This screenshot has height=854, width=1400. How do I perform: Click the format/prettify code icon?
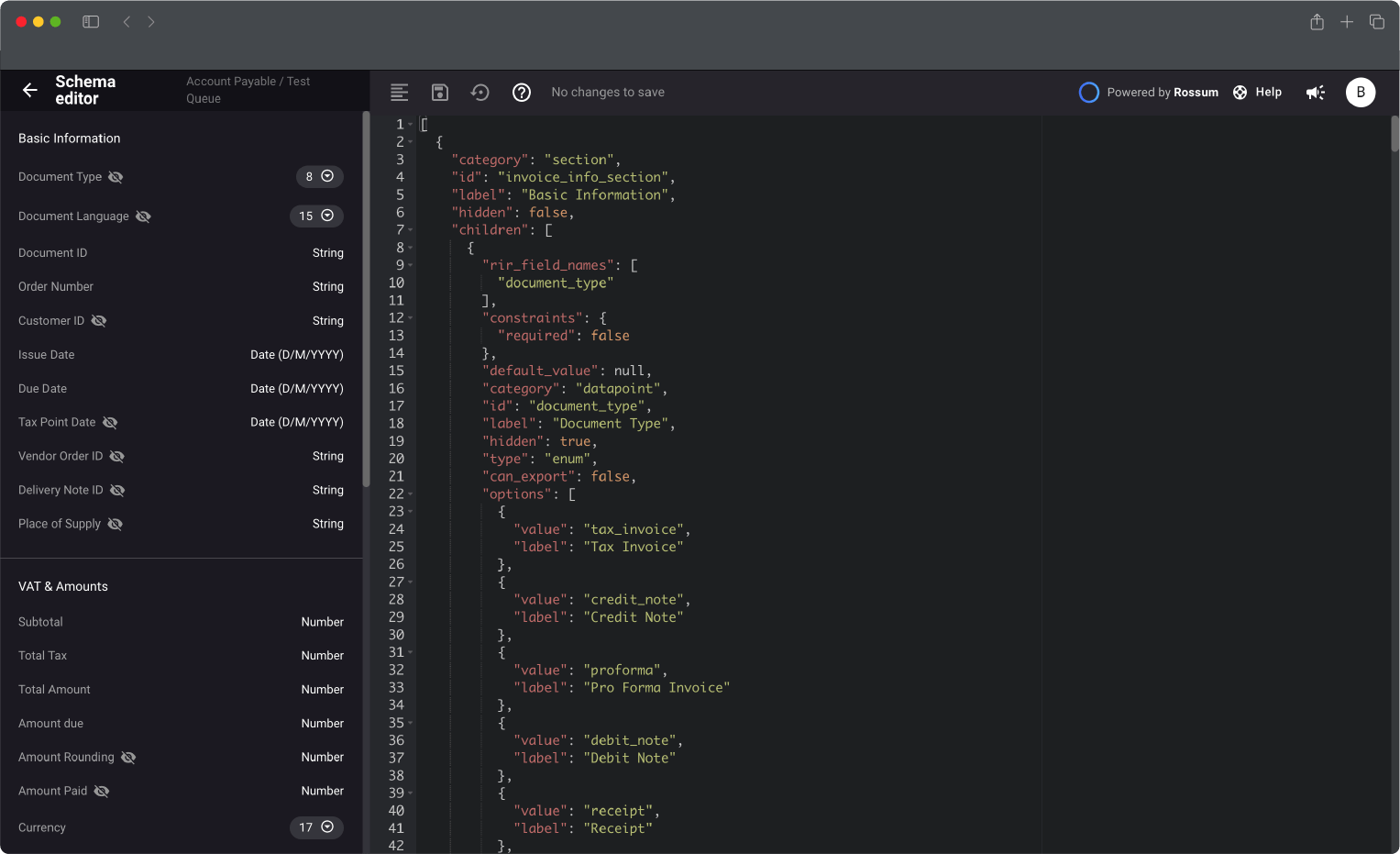[x=399, y=92]
